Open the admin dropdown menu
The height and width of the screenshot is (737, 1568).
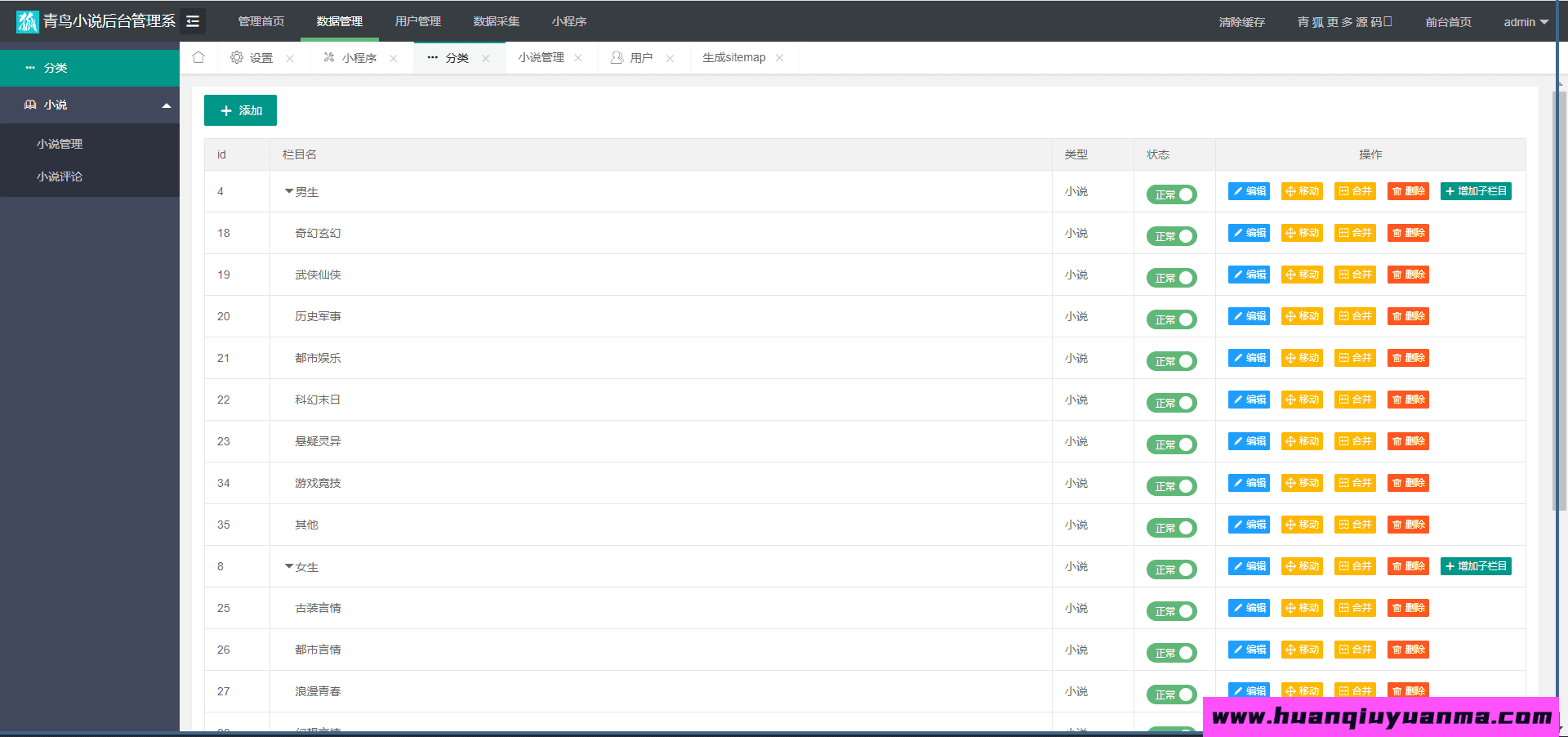(x=1526, y=22)
